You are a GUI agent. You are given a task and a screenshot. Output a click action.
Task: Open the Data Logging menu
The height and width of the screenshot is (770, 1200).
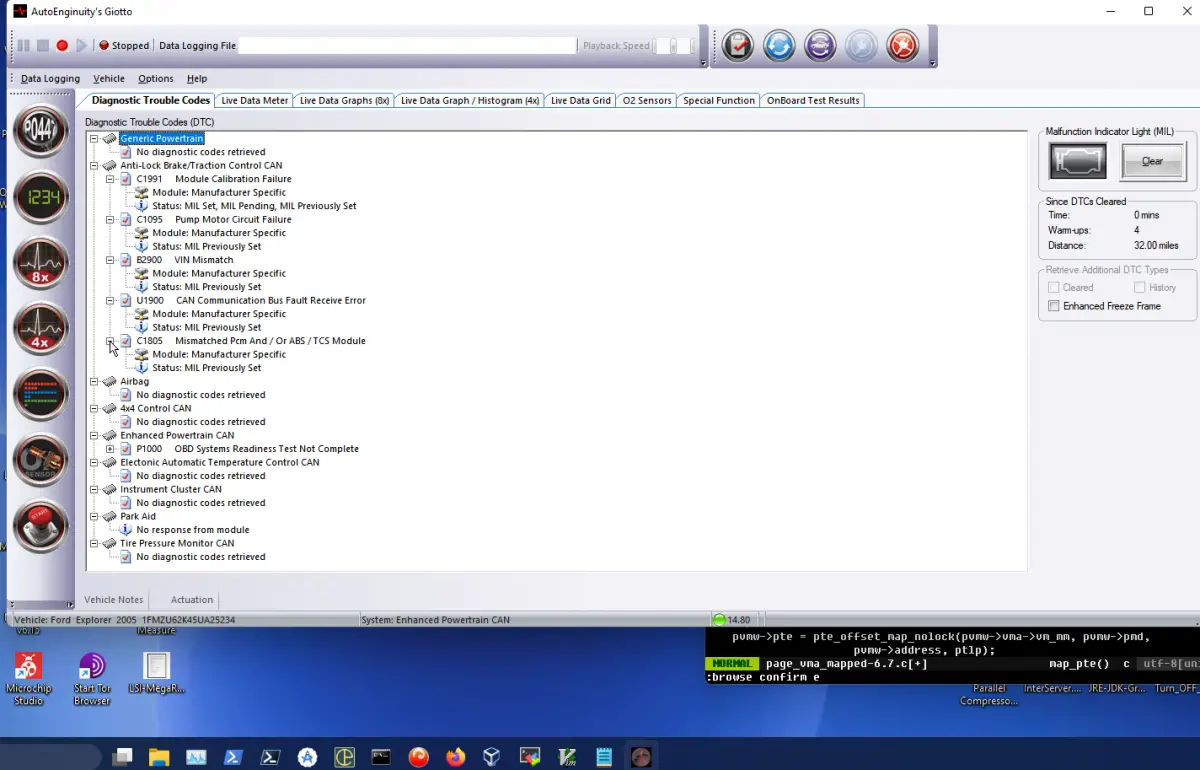coord(50,79)
